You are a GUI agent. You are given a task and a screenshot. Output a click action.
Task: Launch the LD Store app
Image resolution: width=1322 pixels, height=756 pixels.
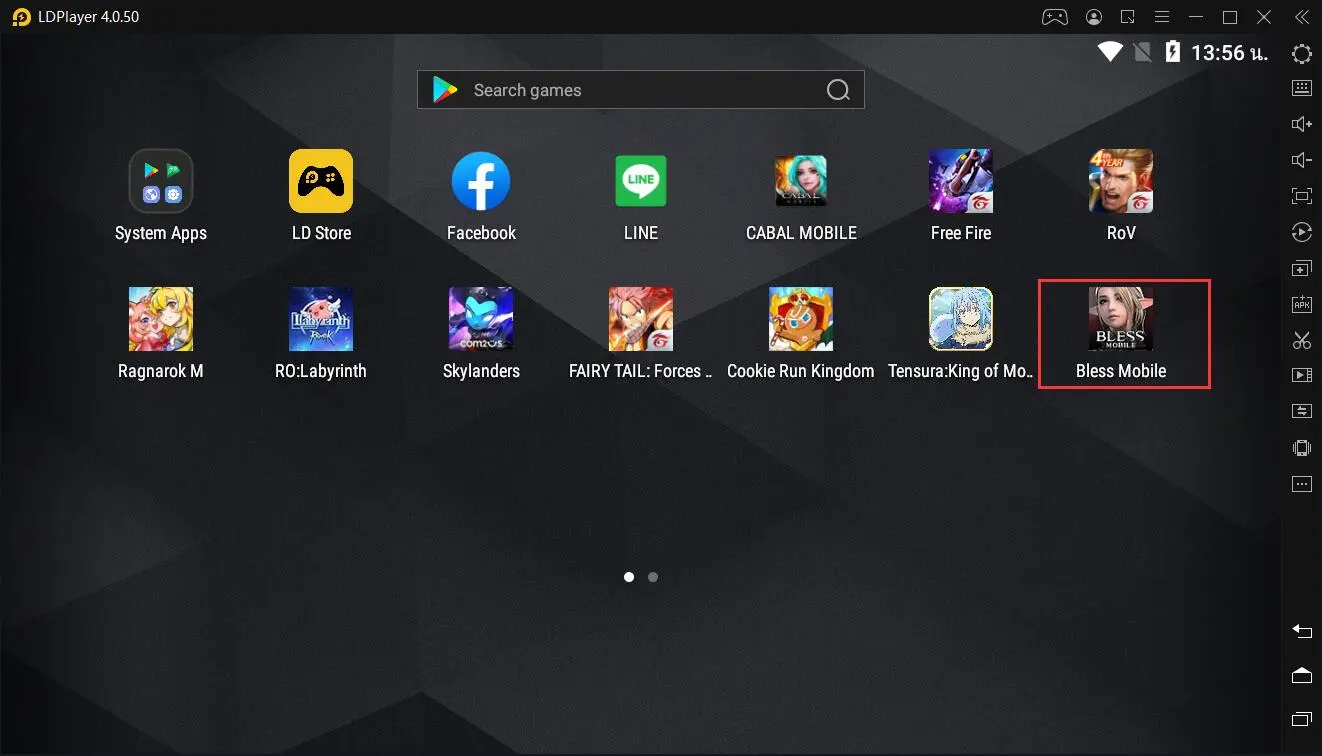321,181
